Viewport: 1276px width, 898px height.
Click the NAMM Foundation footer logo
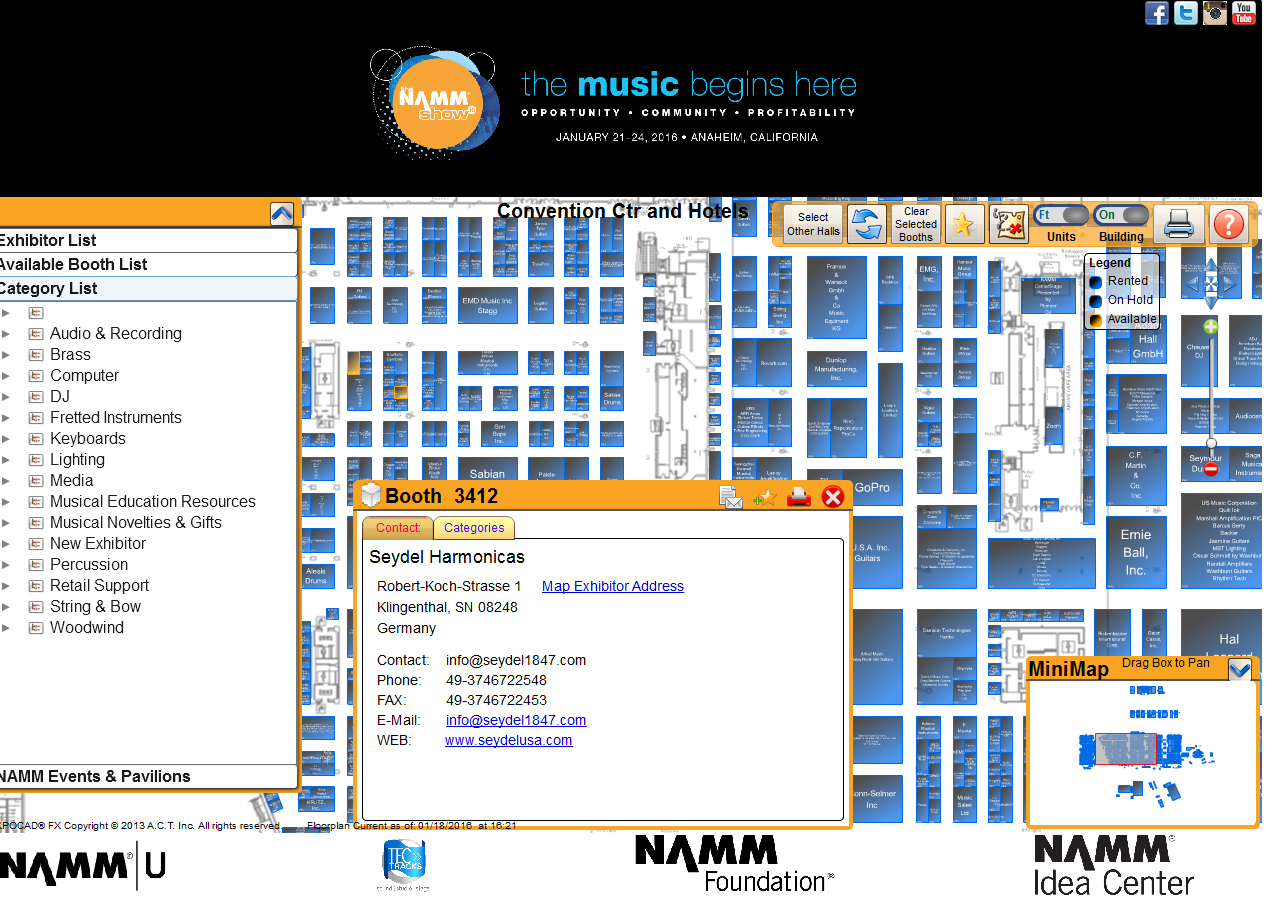point(734,864)
